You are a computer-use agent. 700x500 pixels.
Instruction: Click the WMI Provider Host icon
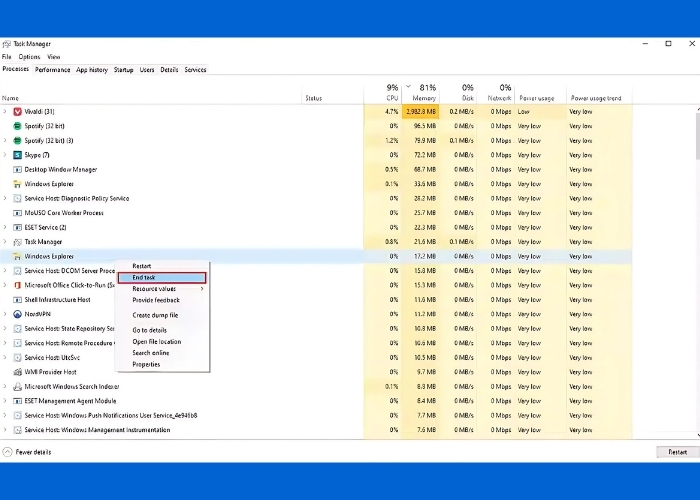17,372
